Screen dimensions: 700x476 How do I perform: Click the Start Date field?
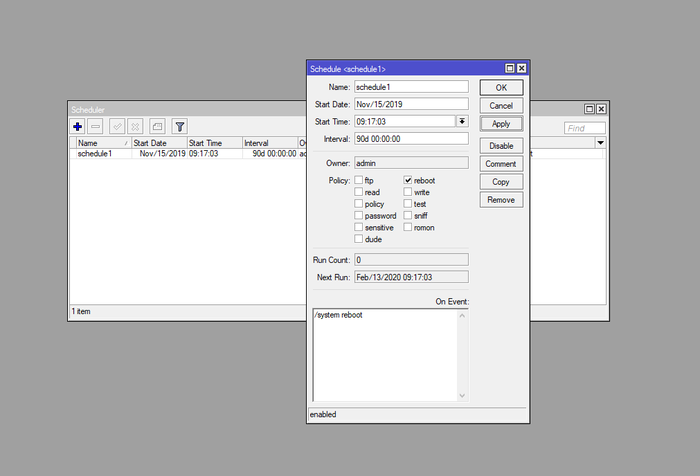point(411,104)
